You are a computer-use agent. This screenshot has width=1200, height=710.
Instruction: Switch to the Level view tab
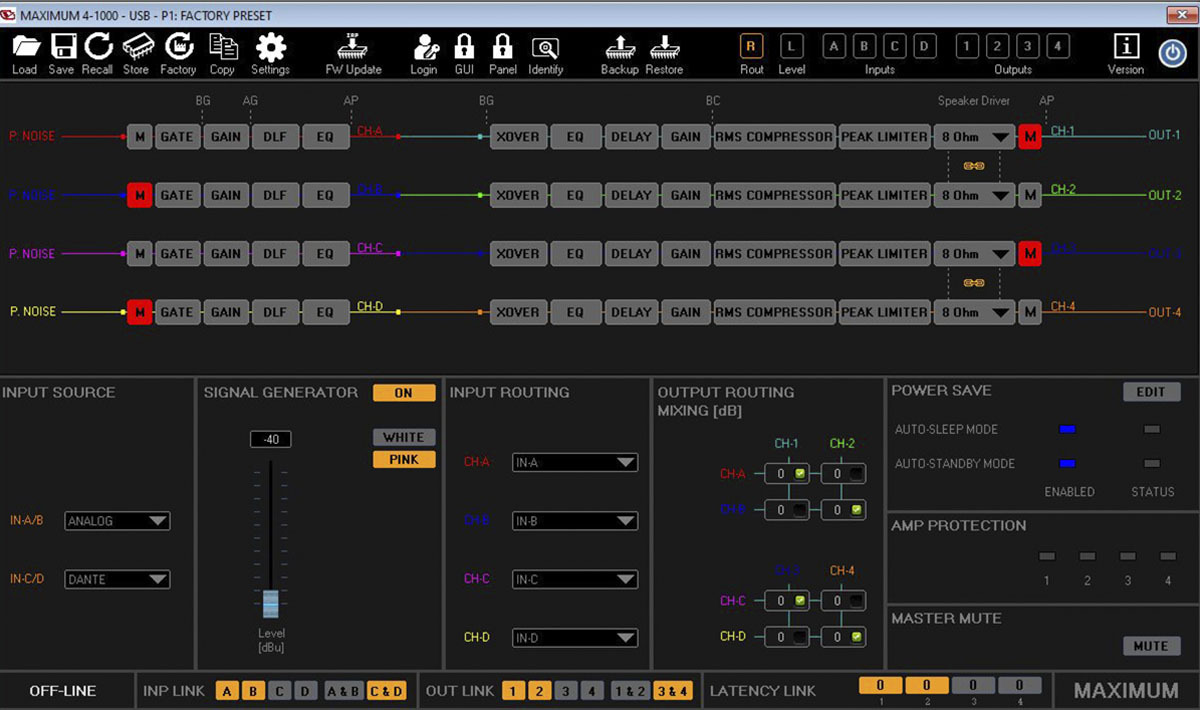pos(791,46)
